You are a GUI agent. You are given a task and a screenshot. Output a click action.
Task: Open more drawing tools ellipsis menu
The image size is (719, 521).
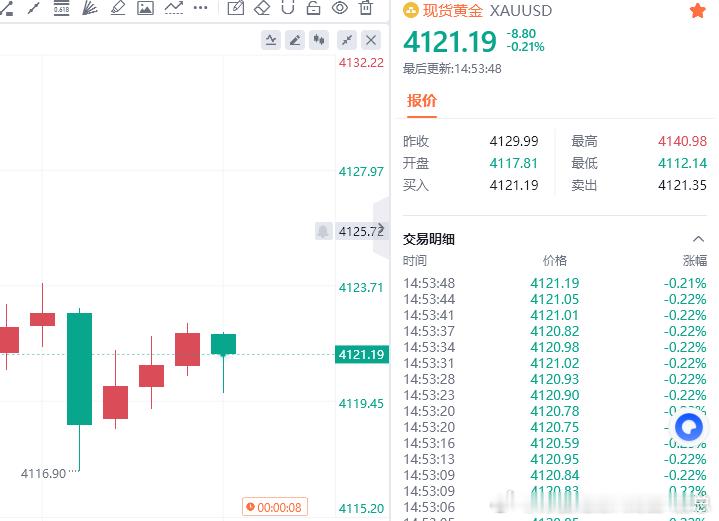200,7
